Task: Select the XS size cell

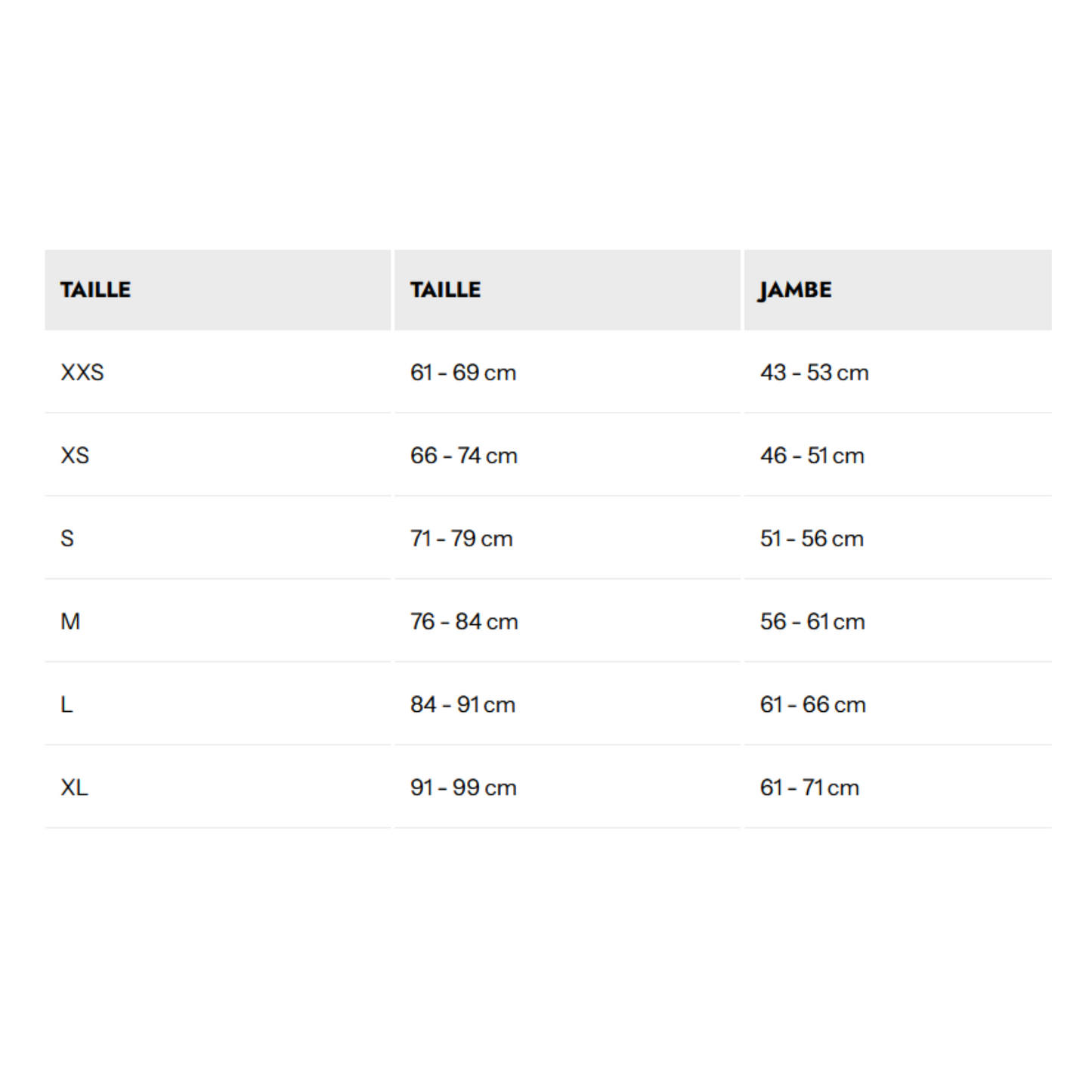Action: coord(75,456)
